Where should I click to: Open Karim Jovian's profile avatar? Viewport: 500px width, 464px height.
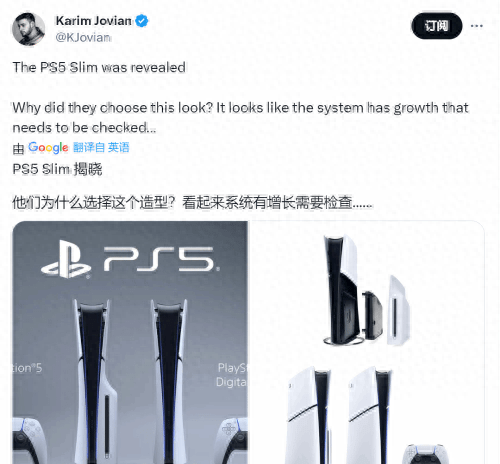point(28,29)
